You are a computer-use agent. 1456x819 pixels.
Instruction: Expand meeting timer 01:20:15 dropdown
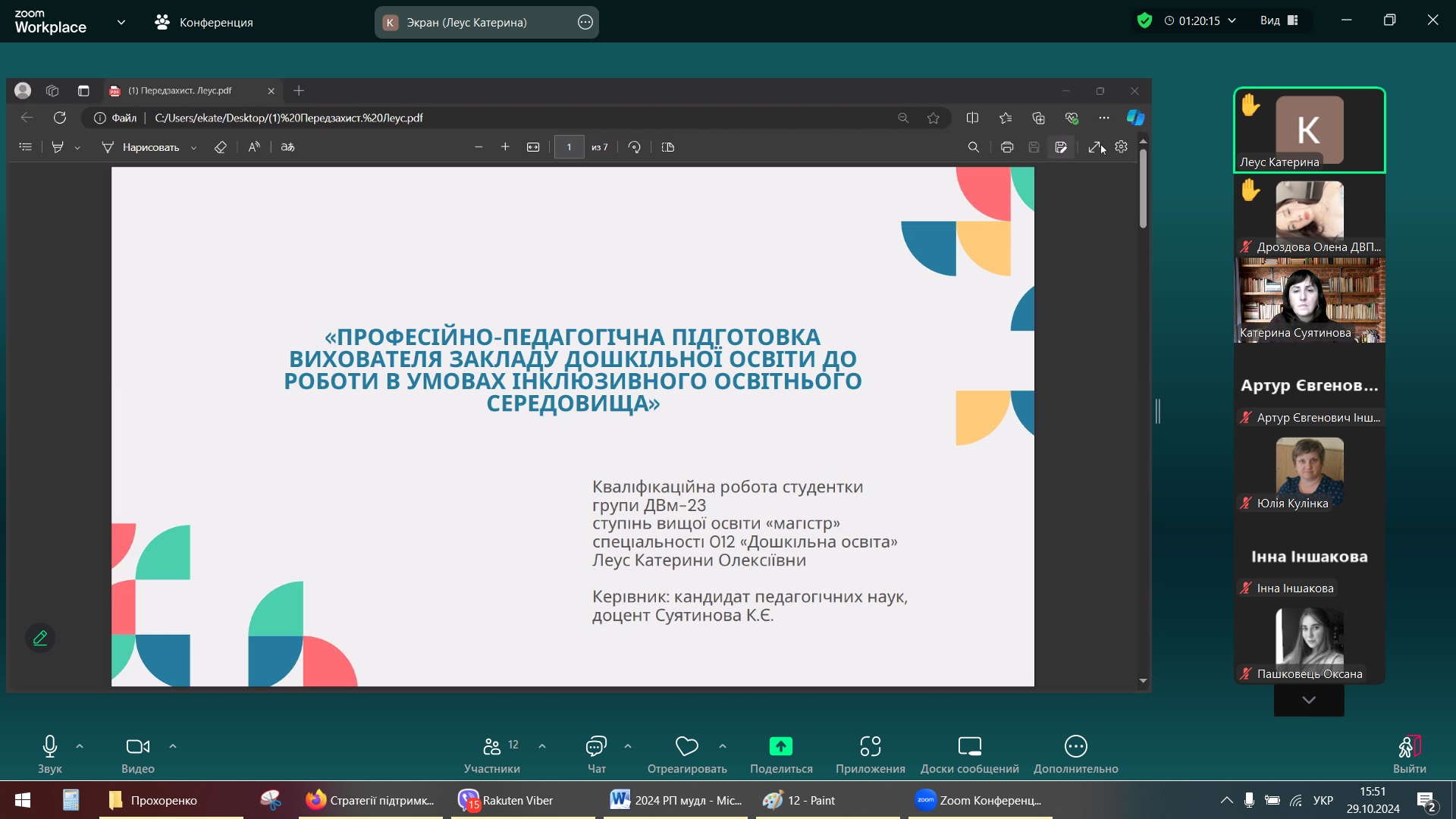1232,20
